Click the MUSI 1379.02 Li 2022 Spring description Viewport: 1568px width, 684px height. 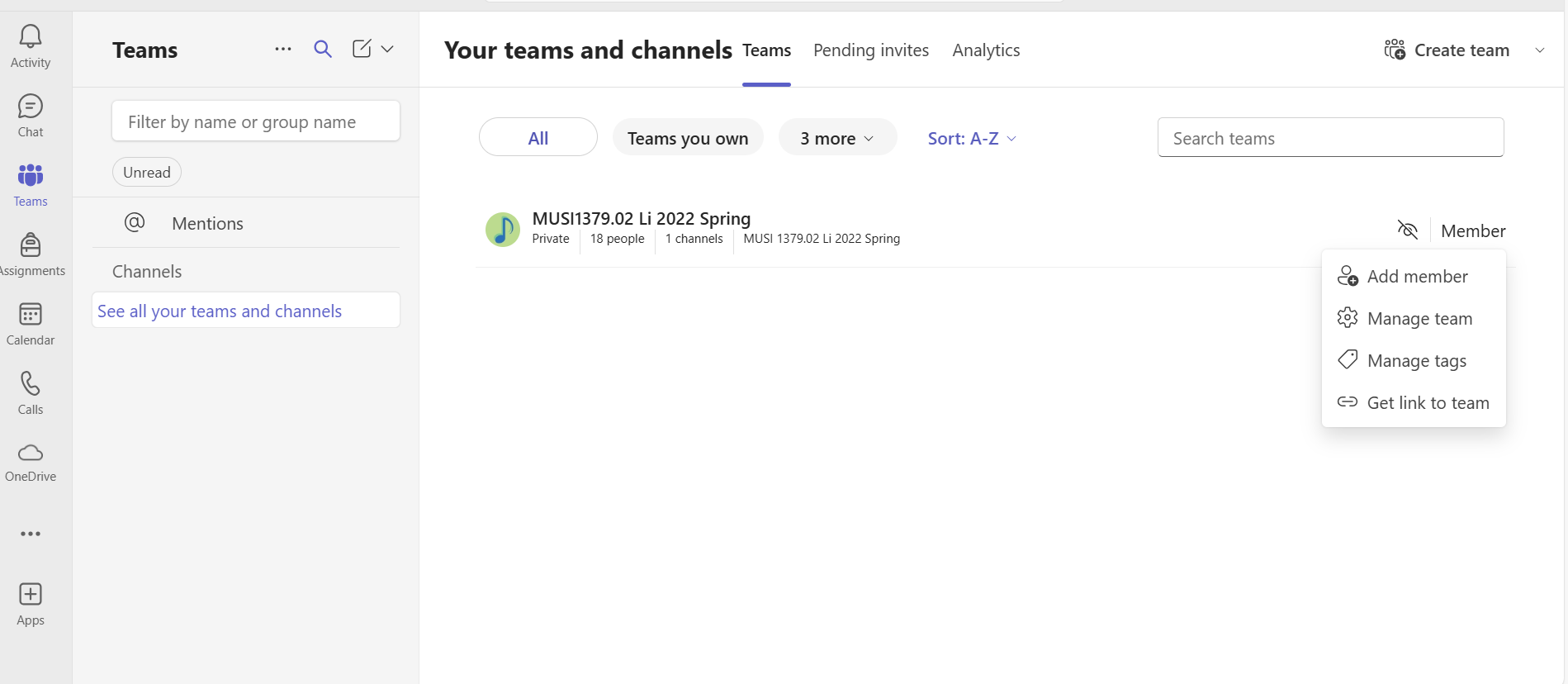(x=822, y=239)
